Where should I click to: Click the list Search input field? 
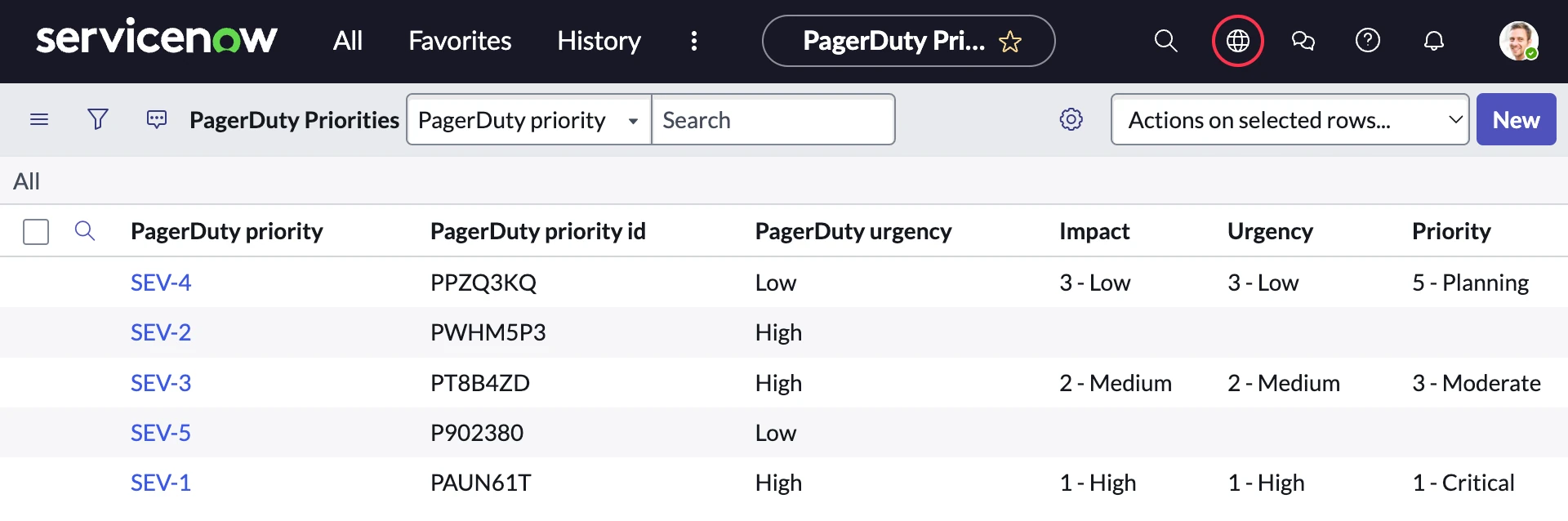click(x=773, y=120)
